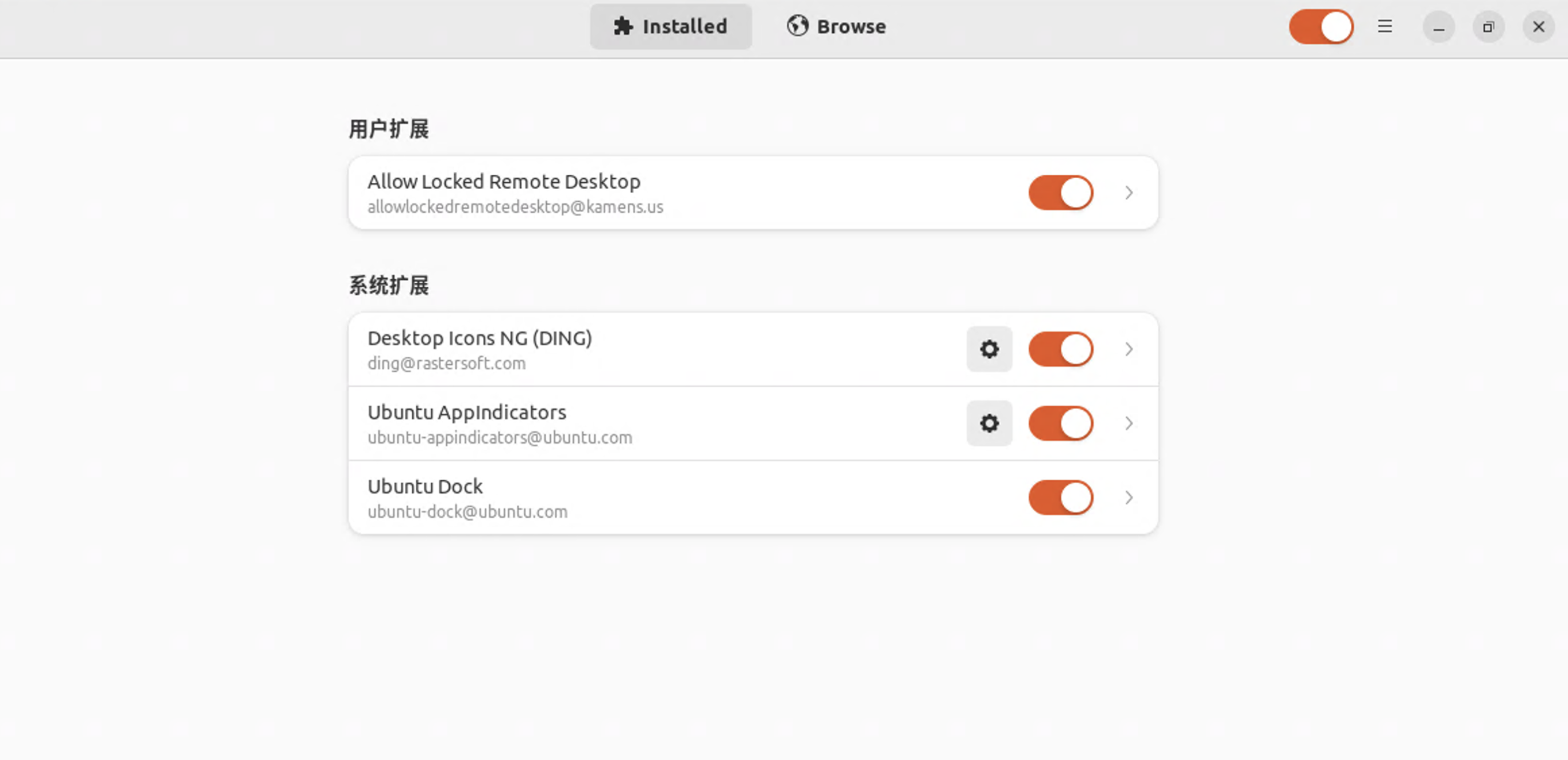Turn off Ubuntu Dock extension switch
The width and height of the screenshot is (1568, 760).
tap(1061, 498)
